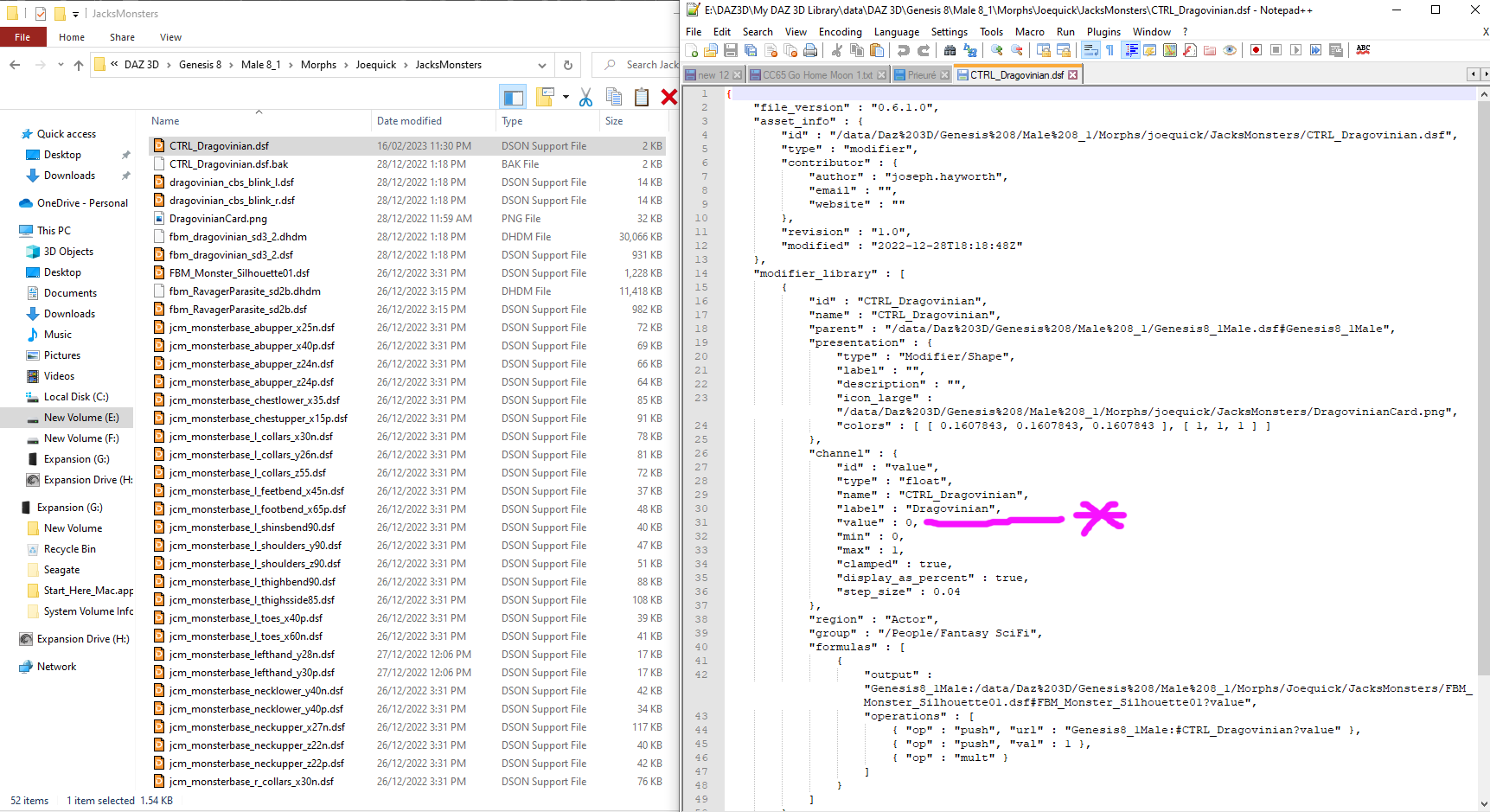The width and height of the screenshot is (1490, 812).
Task: Open the Encoding menu in Notepad++
Action: tap(840, 32)
